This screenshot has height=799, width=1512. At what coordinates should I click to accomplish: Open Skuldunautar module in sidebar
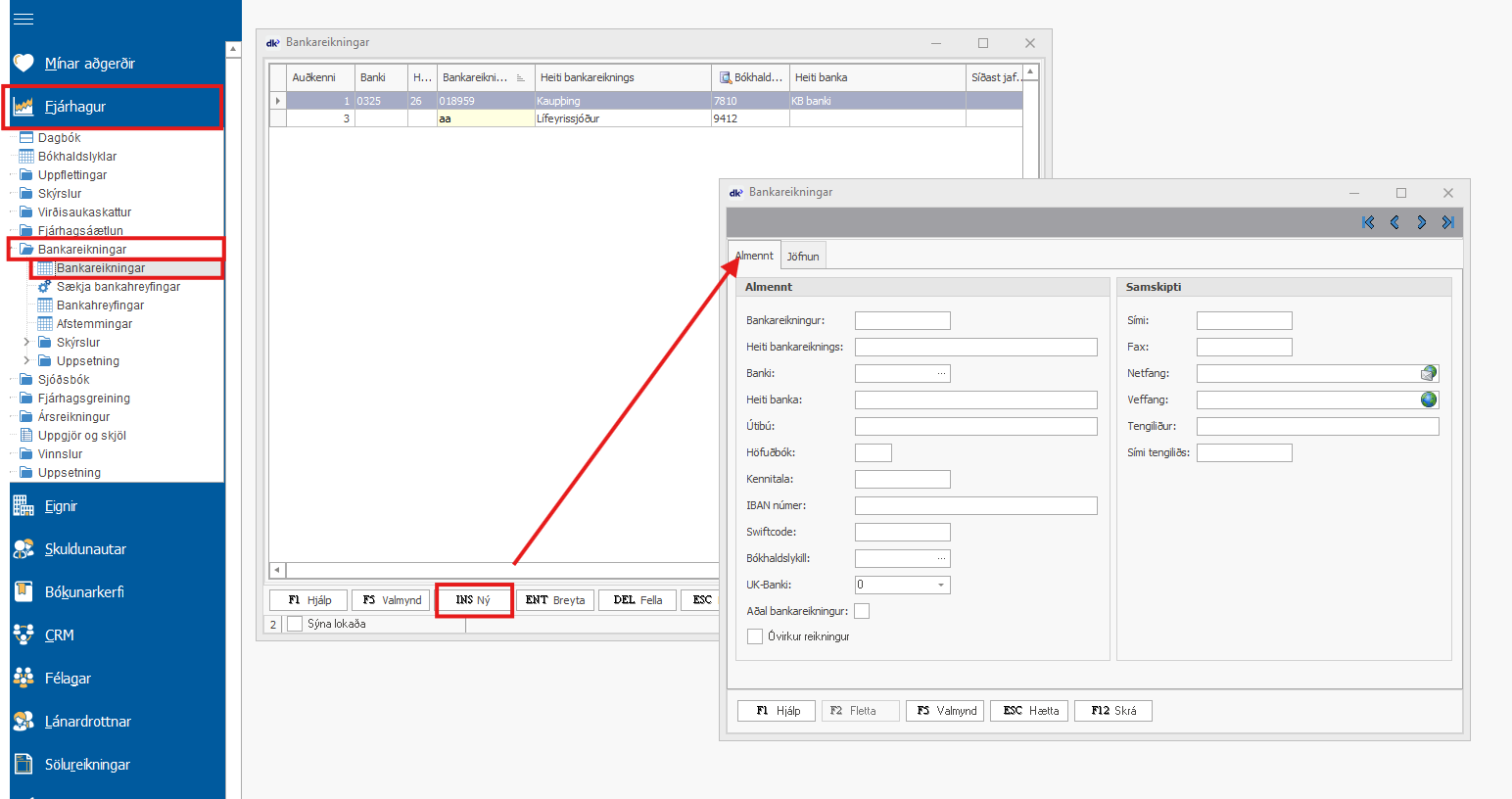[85, 549]
